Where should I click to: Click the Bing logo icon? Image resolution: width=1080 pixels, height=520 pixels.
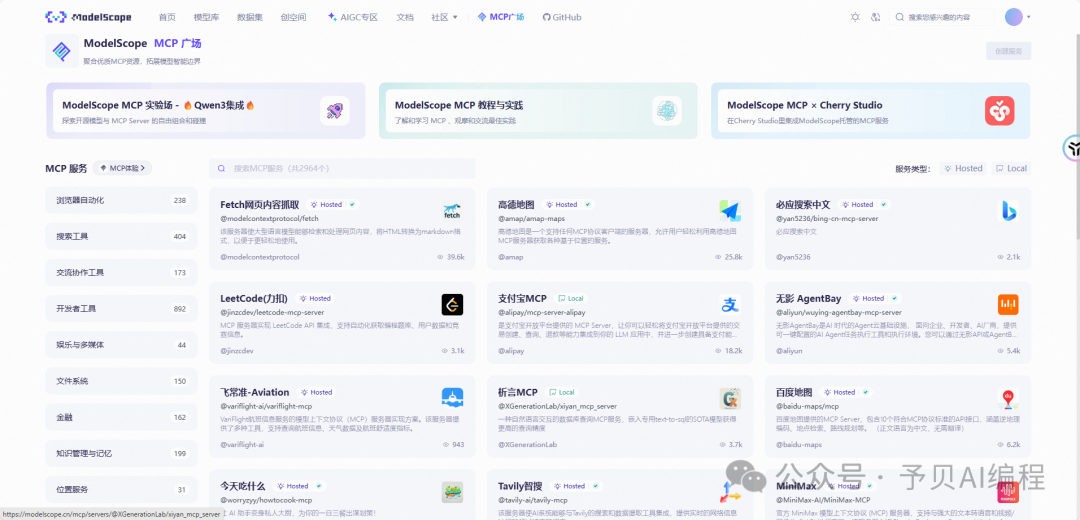tap(1008, 211)
